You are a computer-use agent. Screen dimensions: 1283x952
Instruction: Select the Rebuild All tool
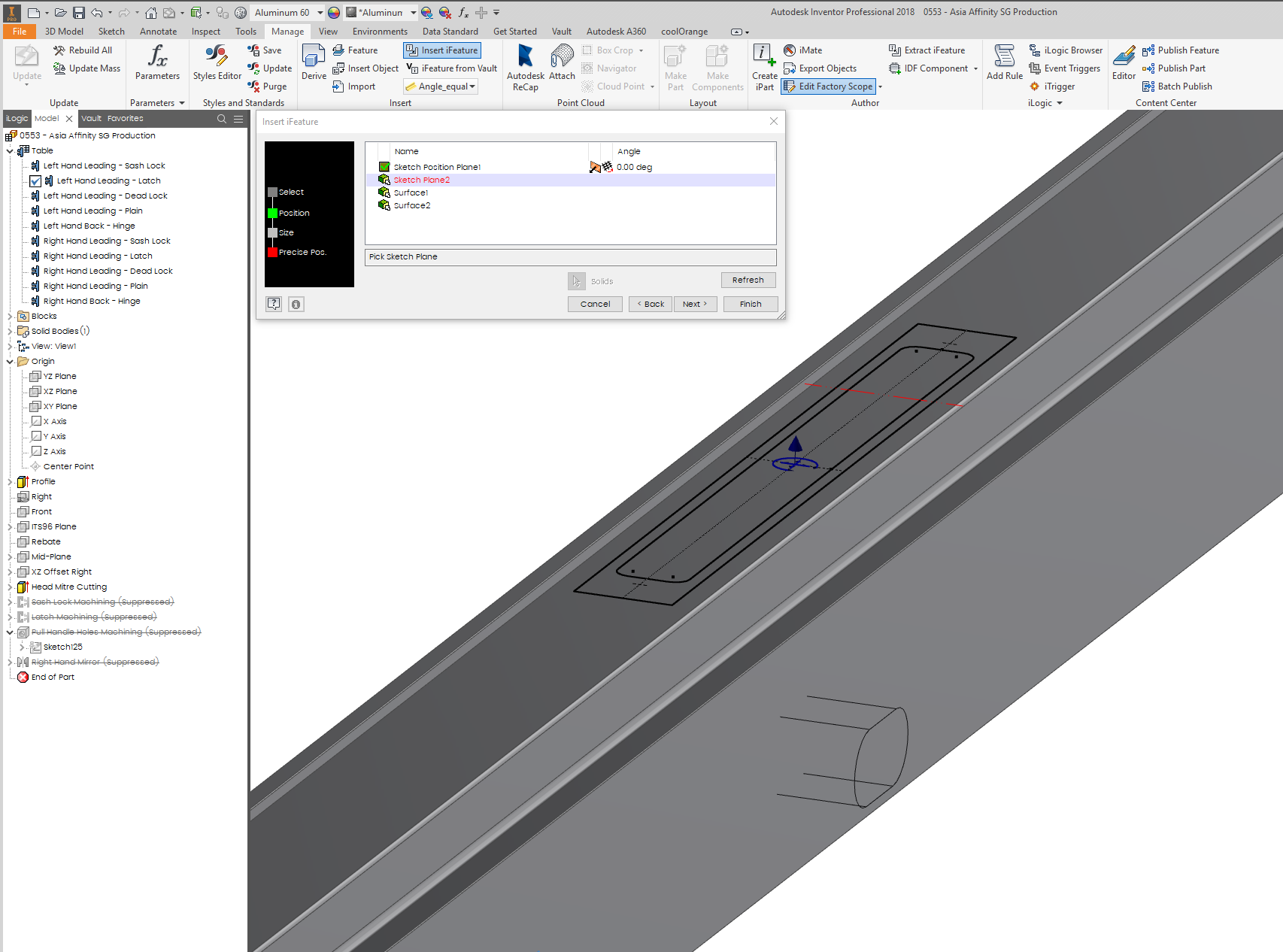[x=83, y=50]
